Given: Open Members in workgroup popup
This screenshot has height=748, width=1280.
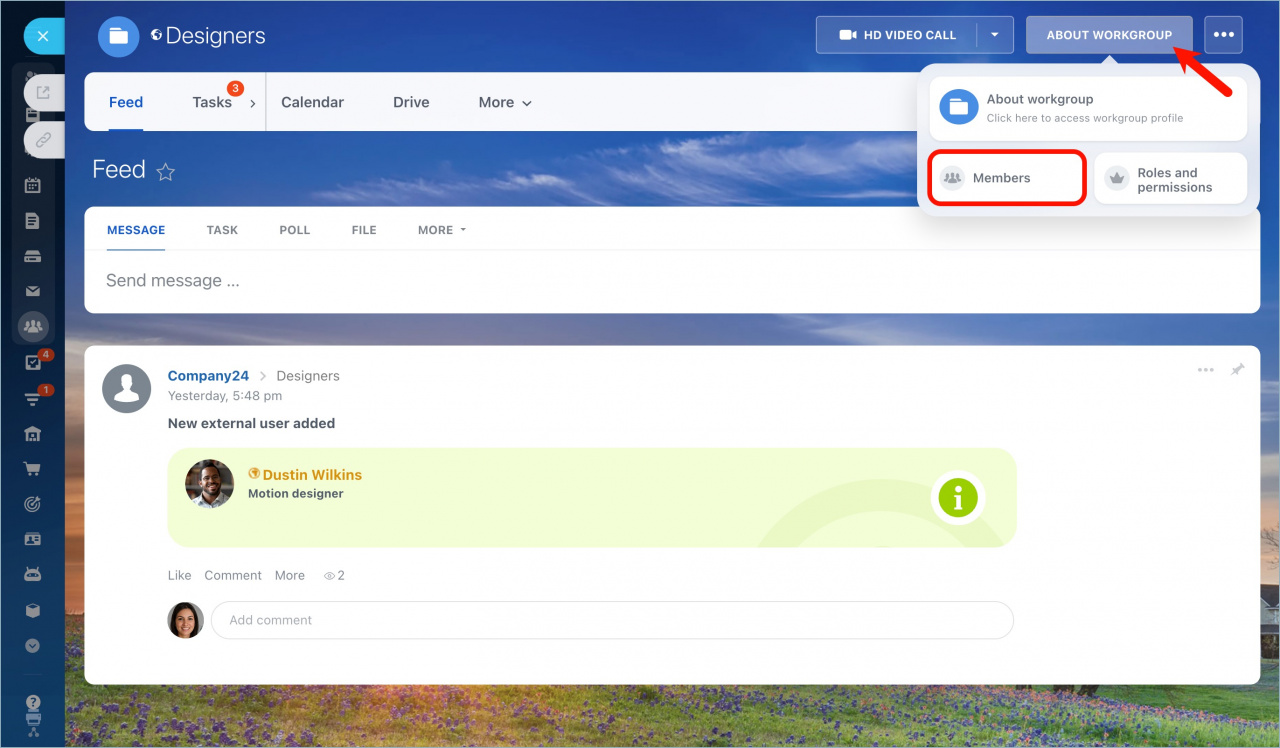Looking at the screenshot, I should (1007, 178).
